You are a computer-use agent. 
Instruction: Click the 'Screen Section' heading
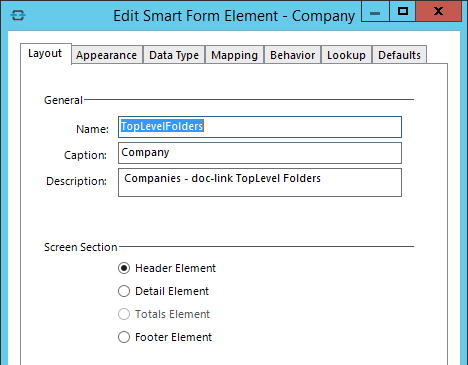click(x=81, y=247)
